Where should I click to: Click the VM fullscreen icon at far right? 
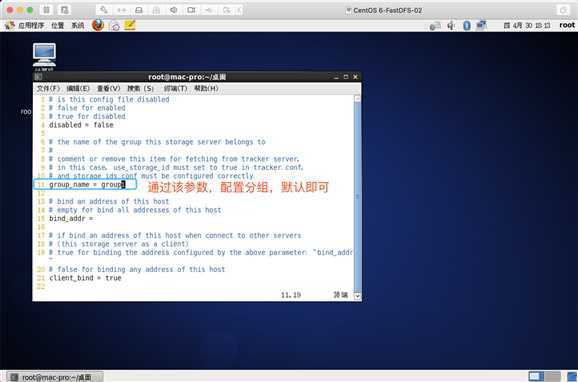click(563, 10)
